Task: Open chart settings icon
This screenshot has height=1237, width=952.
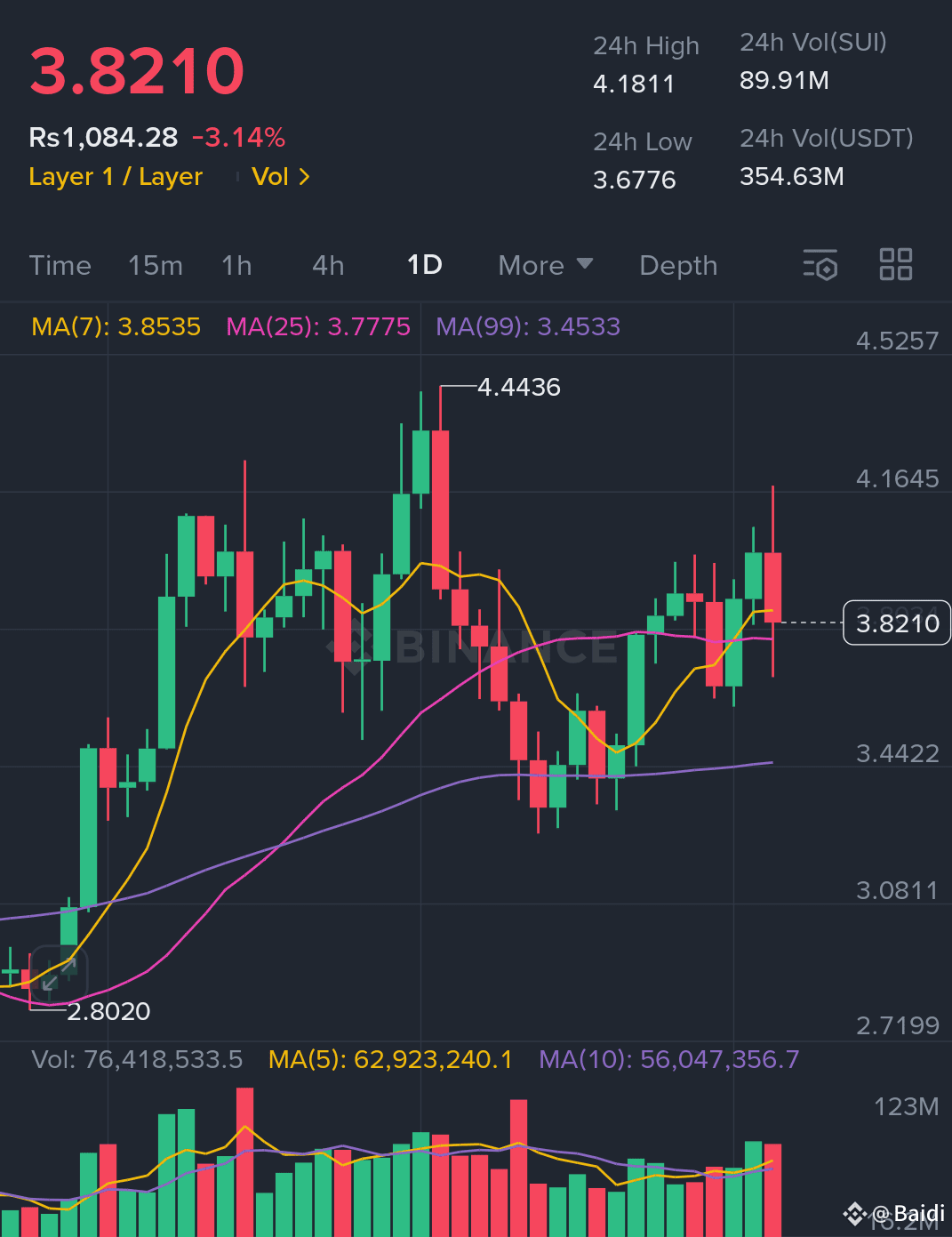Action: coord(820,265)
